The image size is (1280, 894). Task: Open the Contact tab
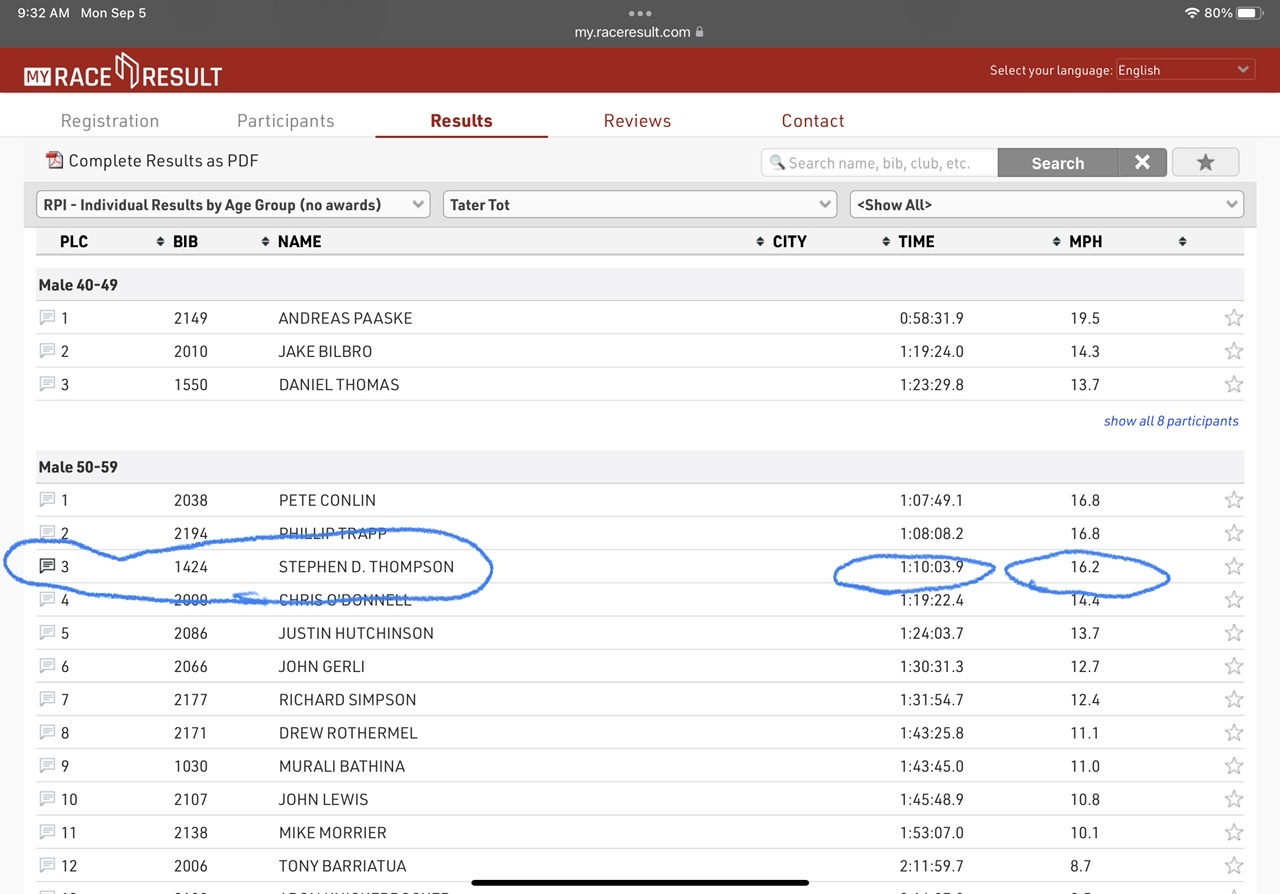813,120
